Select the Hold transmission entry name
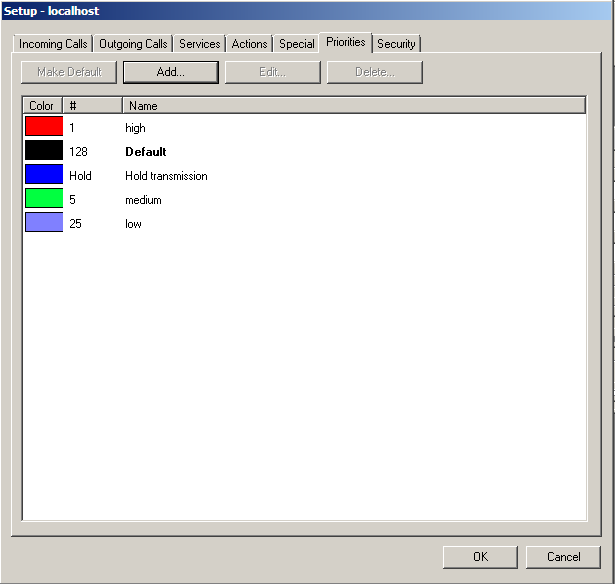This screenshot has height=584, width=615. pyautogui.click(x=166, y=176)
